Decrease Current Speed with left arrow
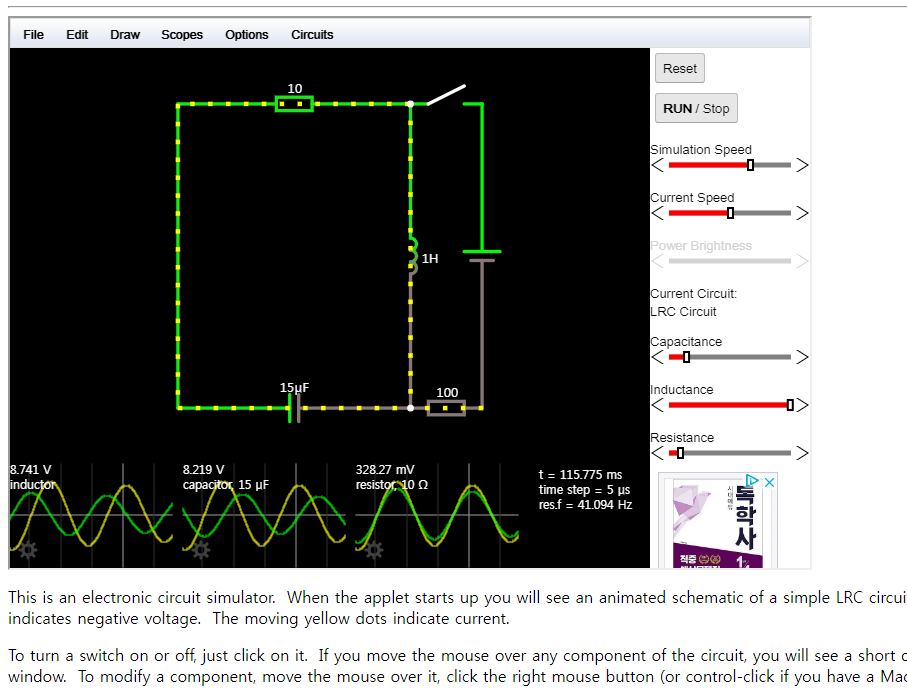 [658, 213]
